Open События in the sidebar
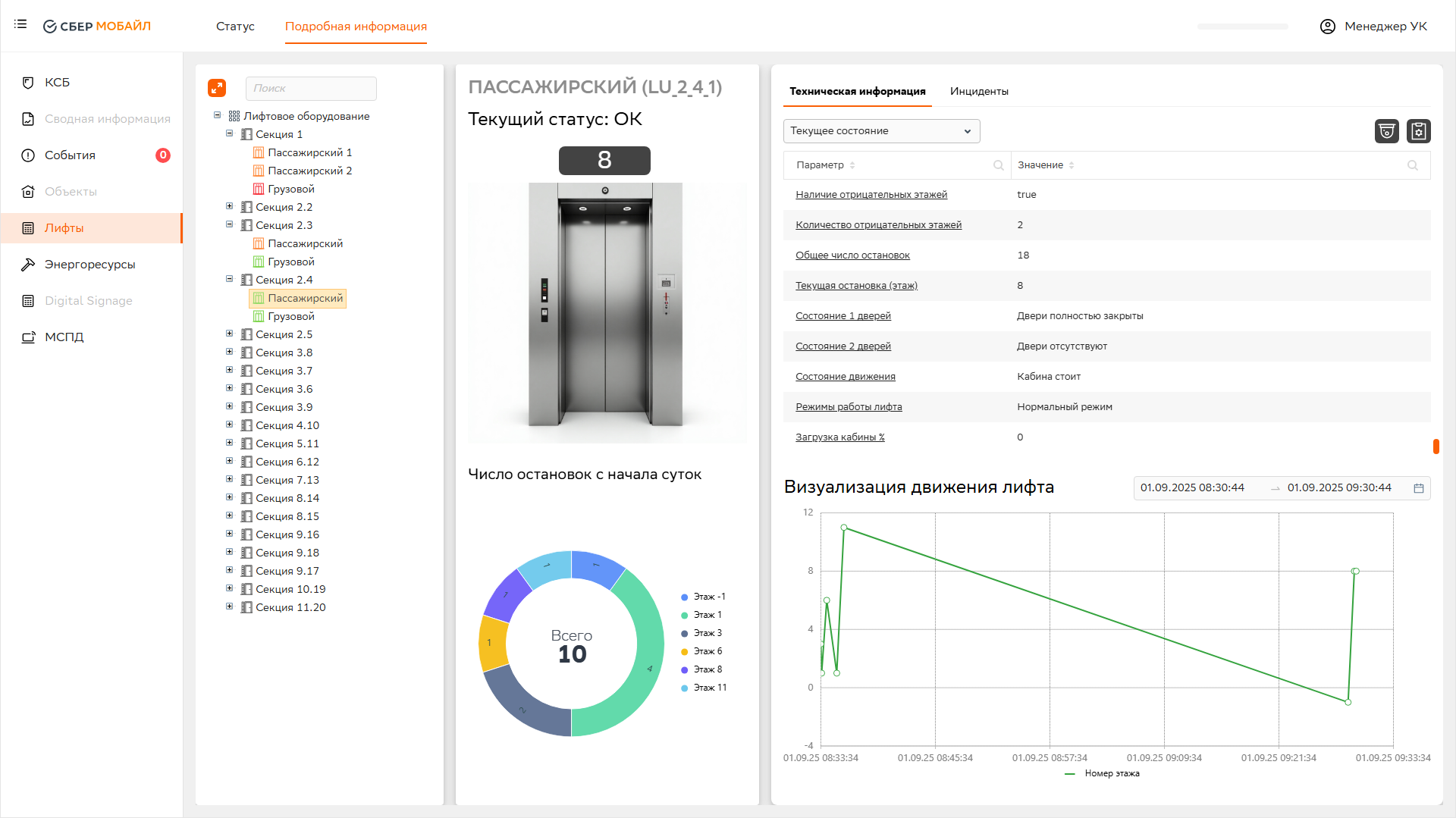This screenshot has height=818, width=1456. 70,155
